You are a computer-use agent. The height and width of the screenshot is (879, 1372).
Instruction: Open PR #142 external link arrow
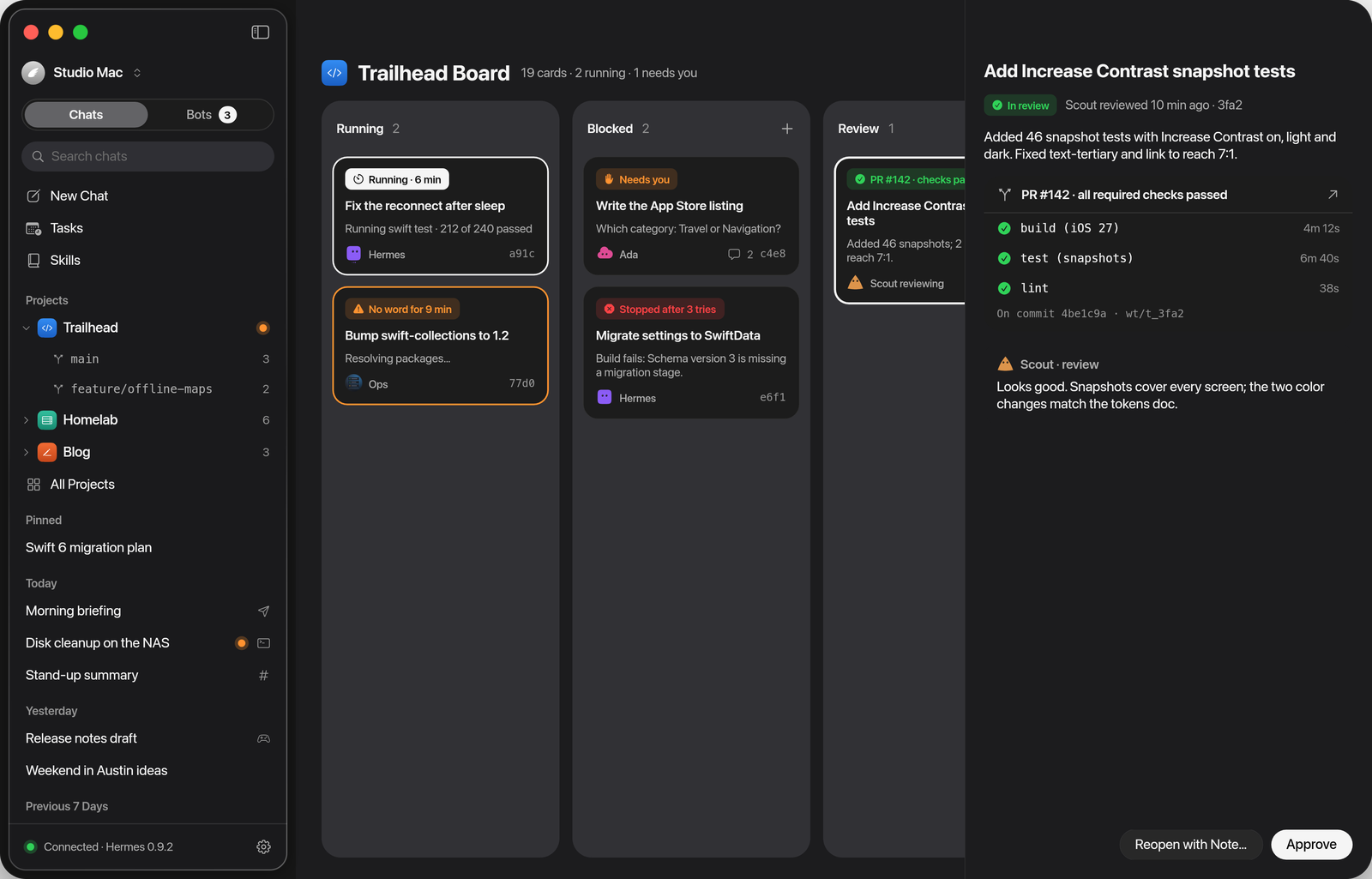pyautogui.click(x=1333, y=195)
